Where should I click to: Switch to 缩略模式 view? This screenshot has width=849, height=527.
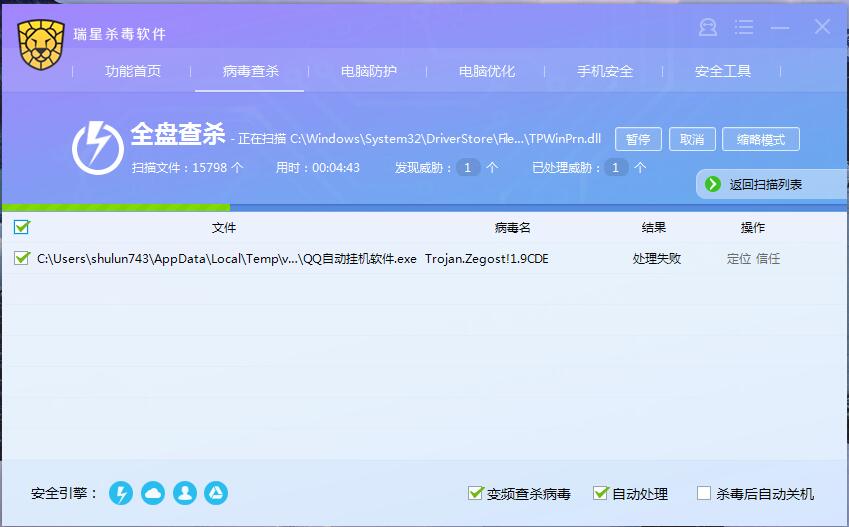click(761, 139)
